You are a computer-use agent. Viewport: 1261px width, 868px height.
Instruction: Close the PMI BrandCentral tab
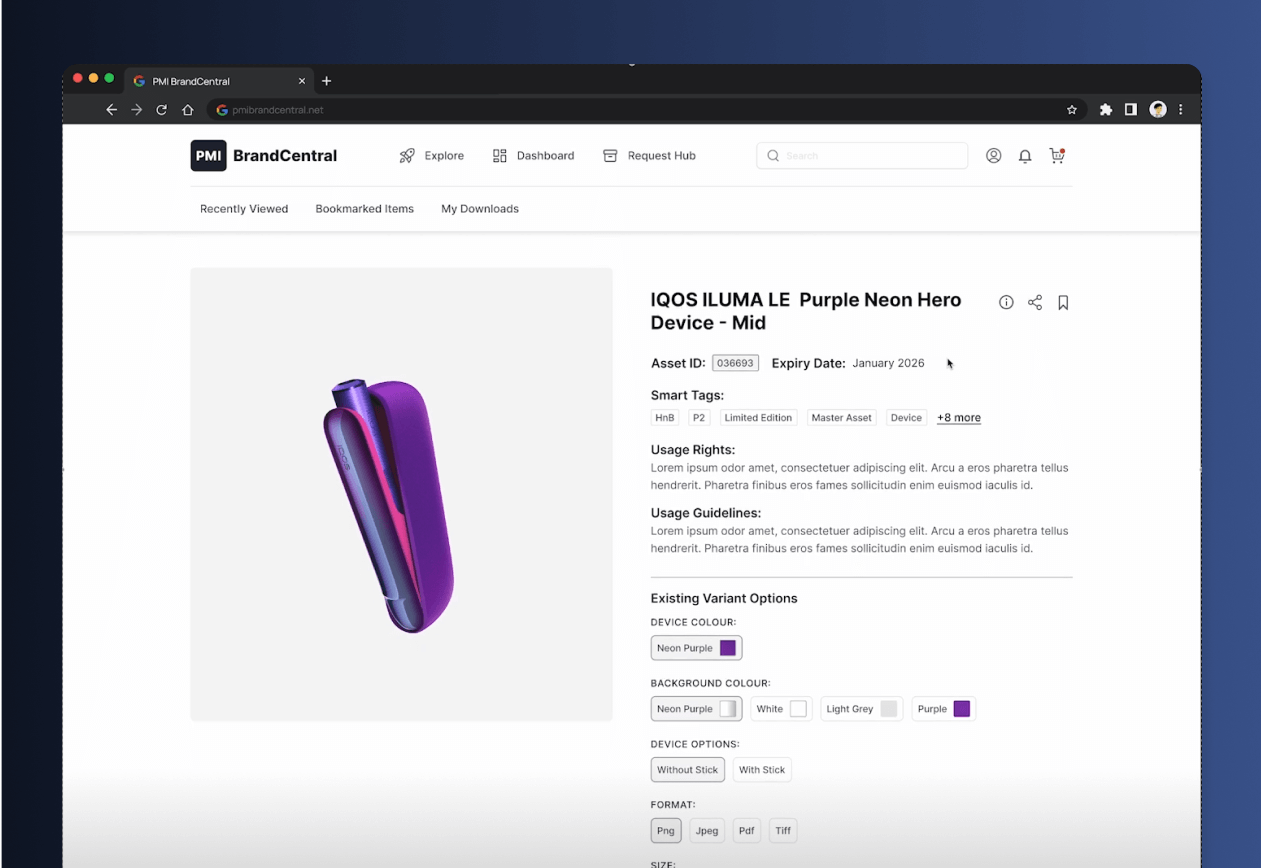(302, 81)
